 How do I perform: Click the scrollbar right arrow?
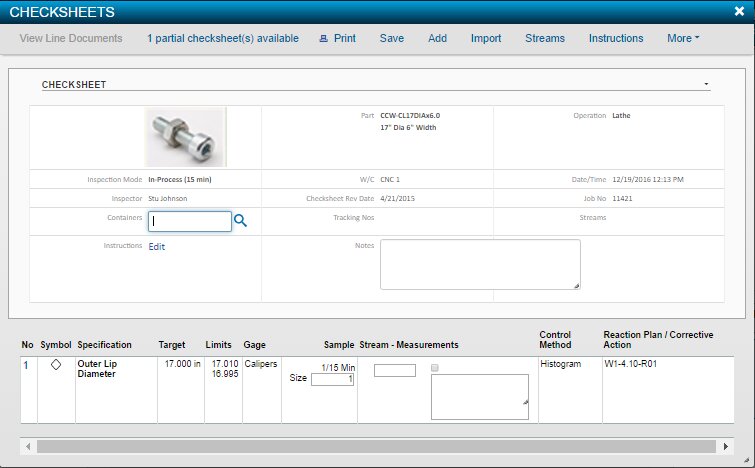pos(725,446)
